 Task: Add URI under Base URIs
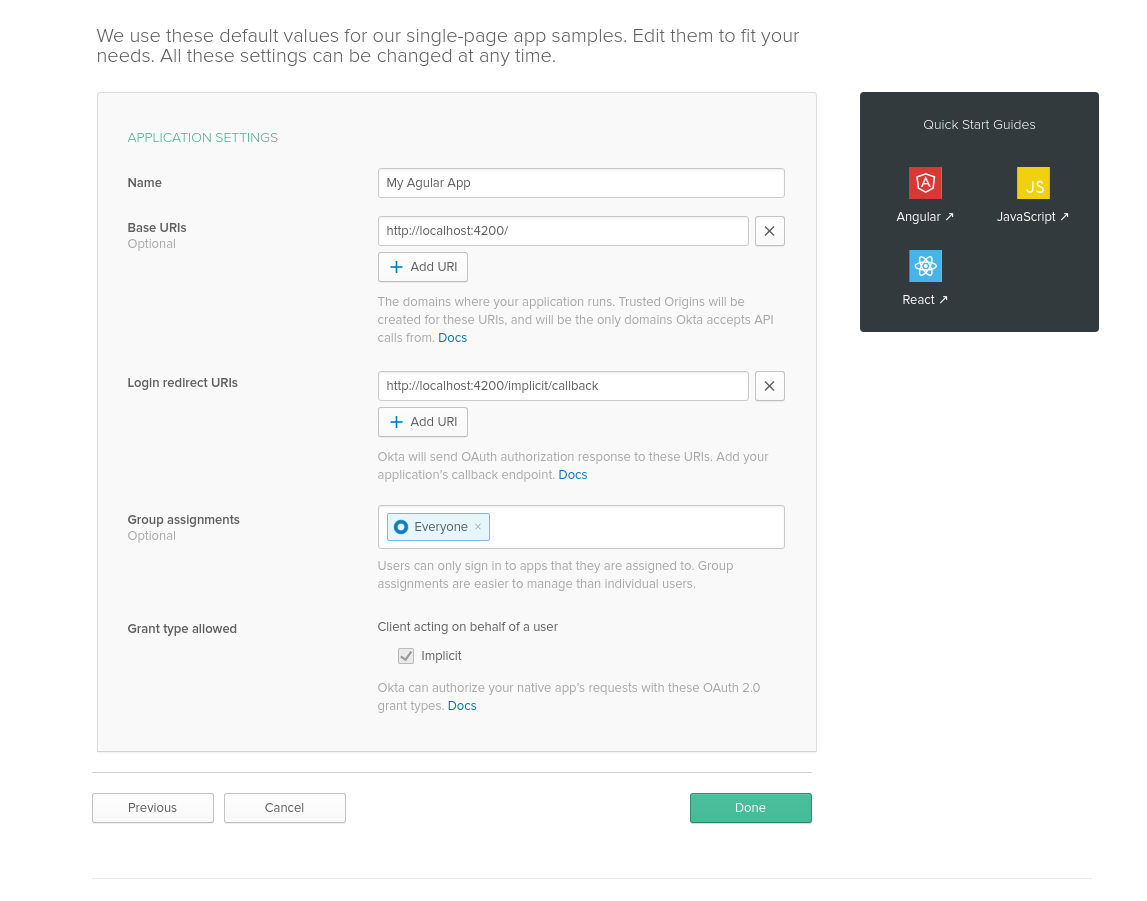[422, 267]
